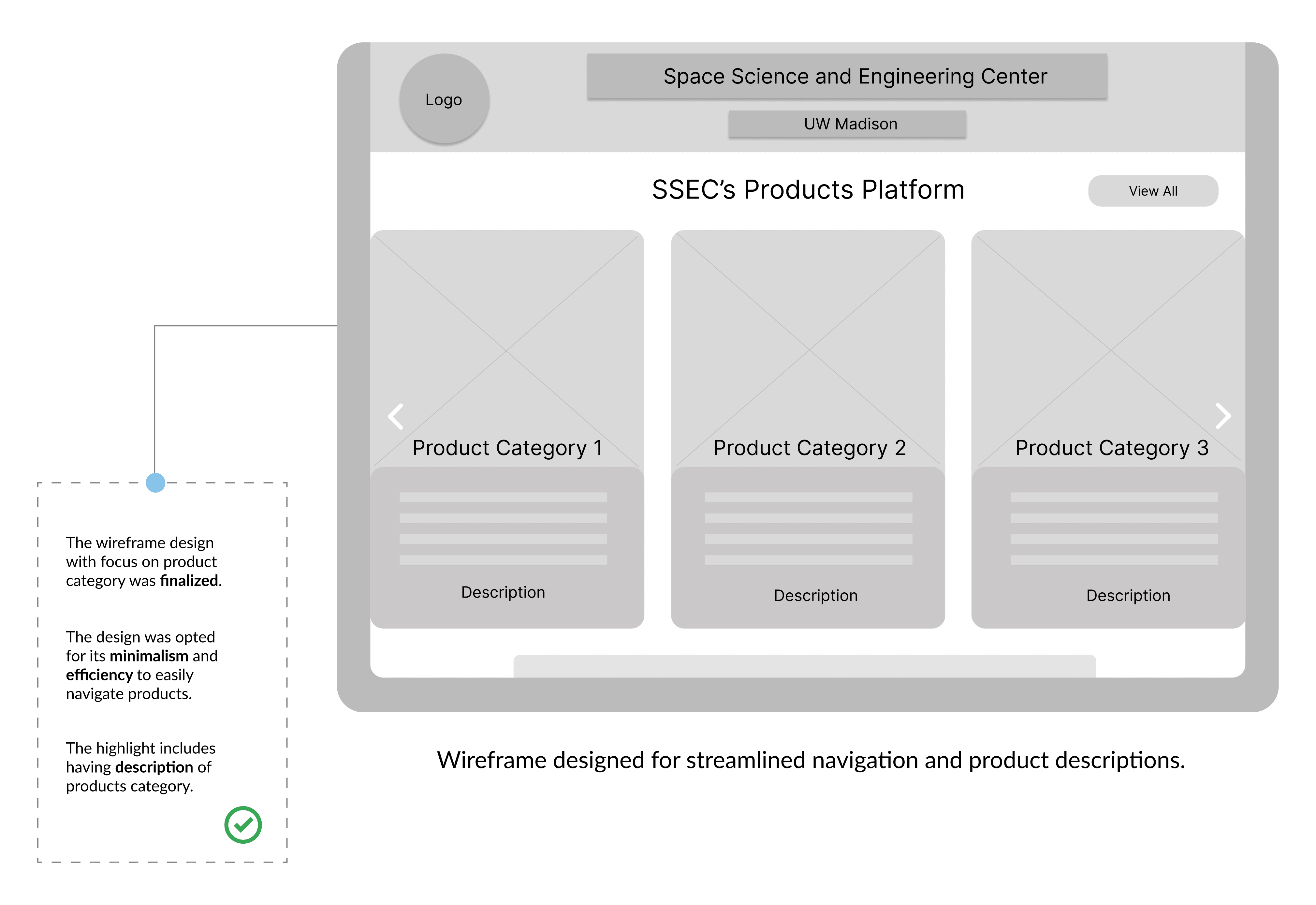This screenshot has height=905, width=1316.
Task: Select the Description box under Category 3
Action: point(1108,548)
